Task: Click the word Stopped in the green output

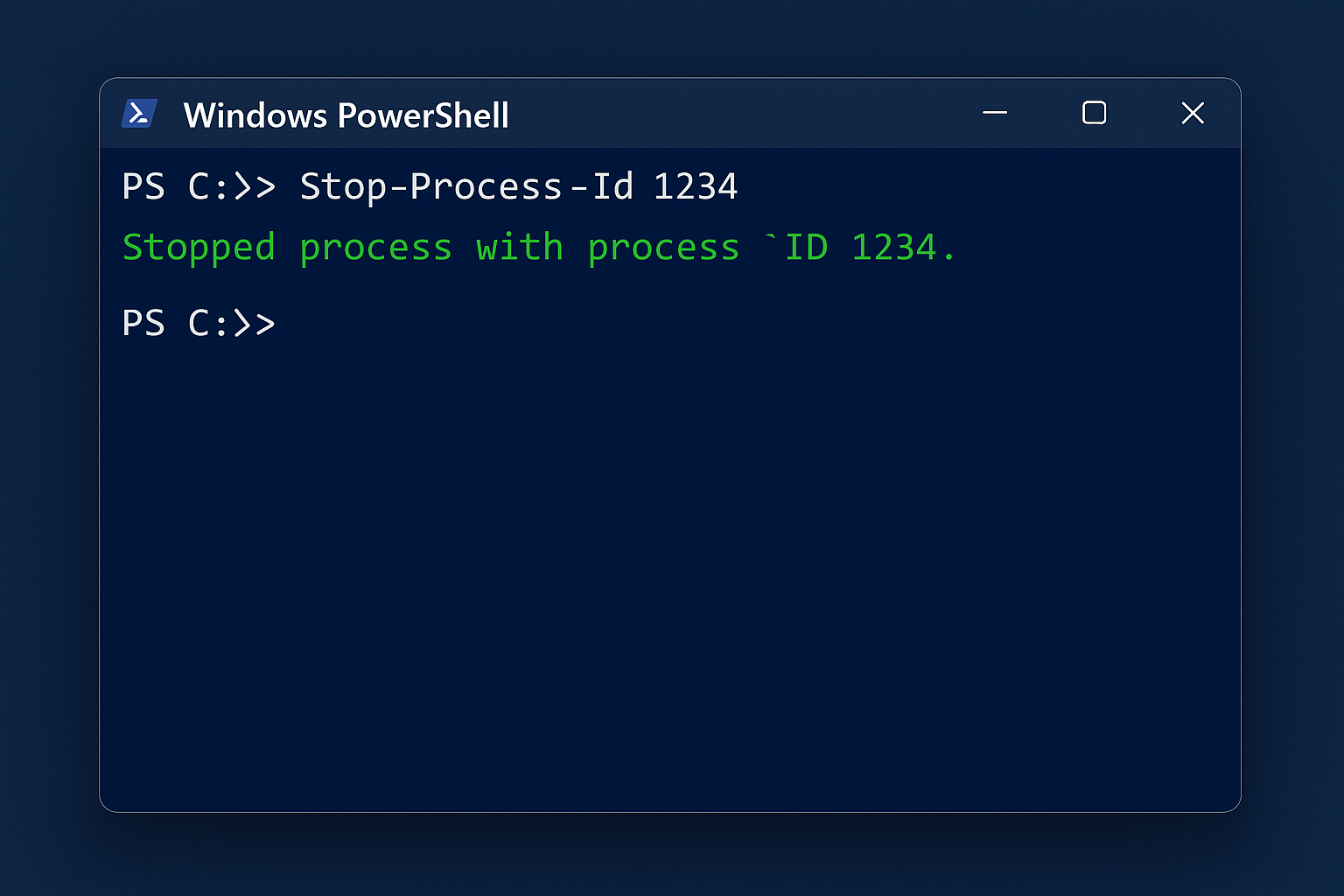Action: pyautogui.click(x=199, y=247)
